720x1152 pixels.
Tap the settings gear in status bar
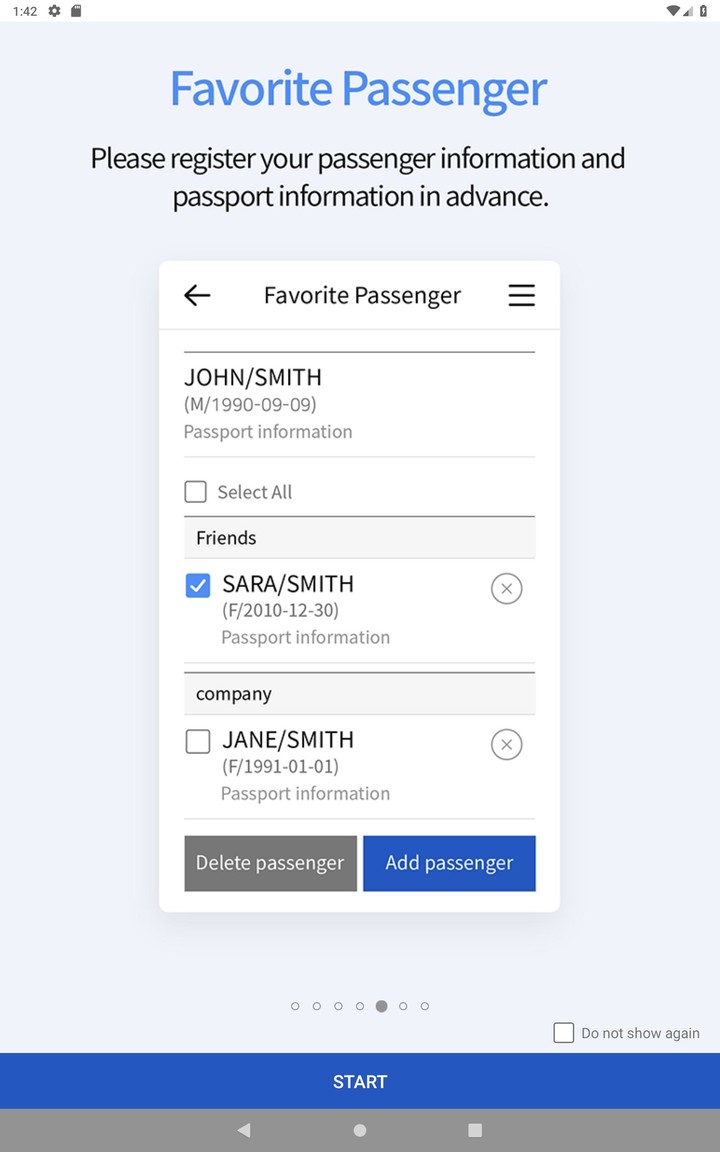coord(54,11)
